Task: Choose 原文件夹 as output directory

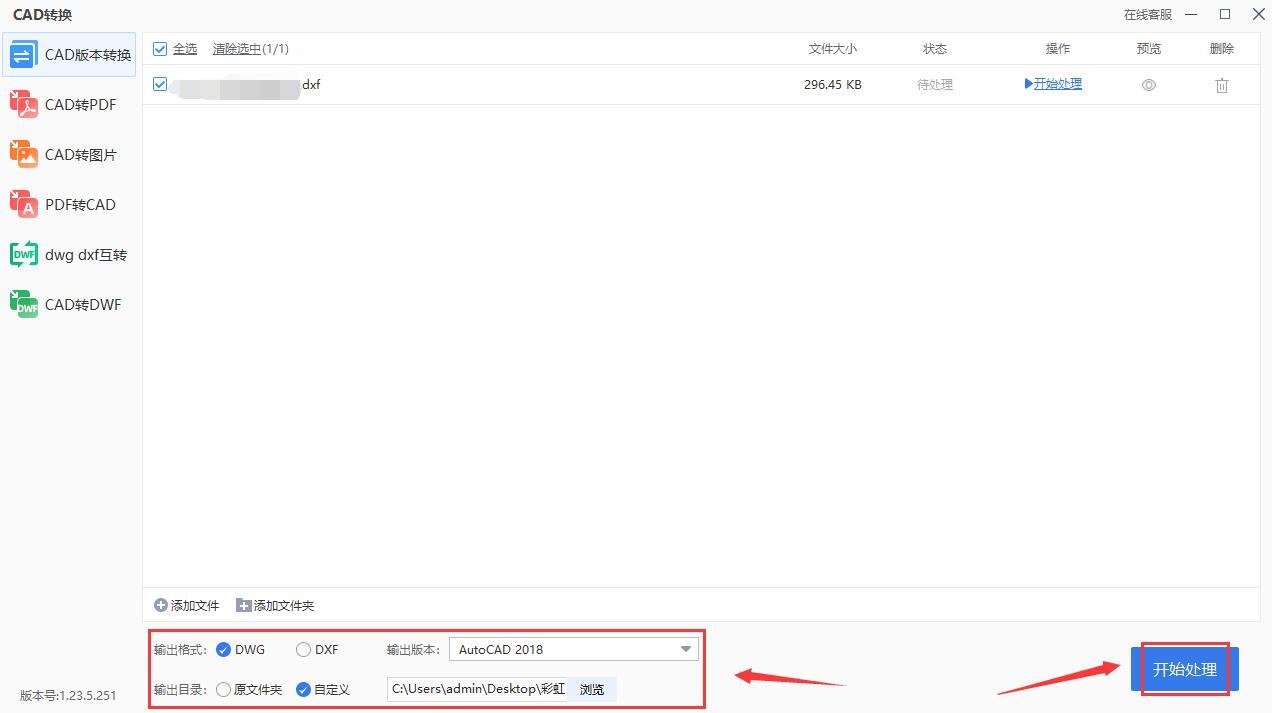Action: click(x=249, y=690)
